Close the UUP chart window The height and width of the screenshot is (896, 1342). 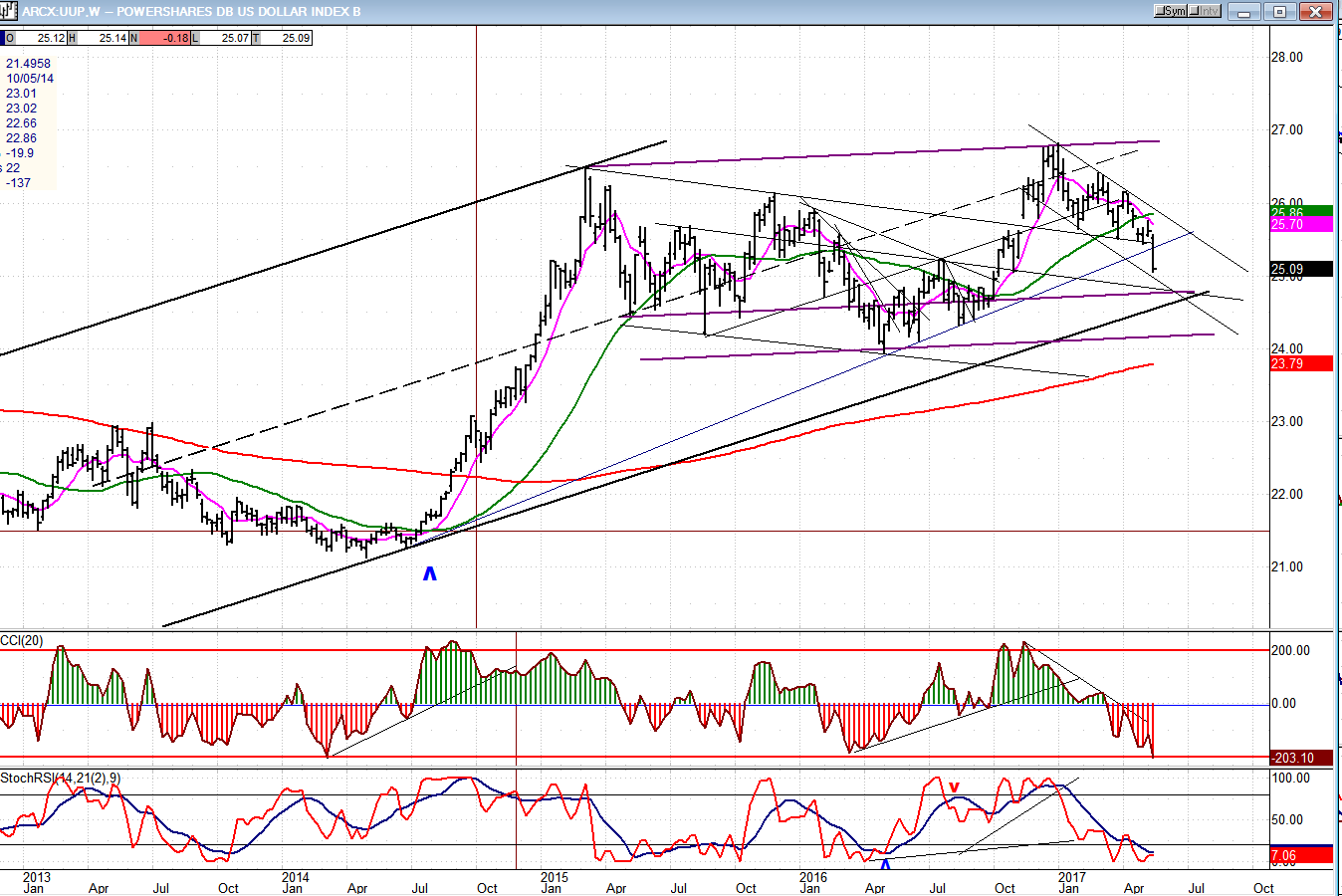tap(1316, 12)
